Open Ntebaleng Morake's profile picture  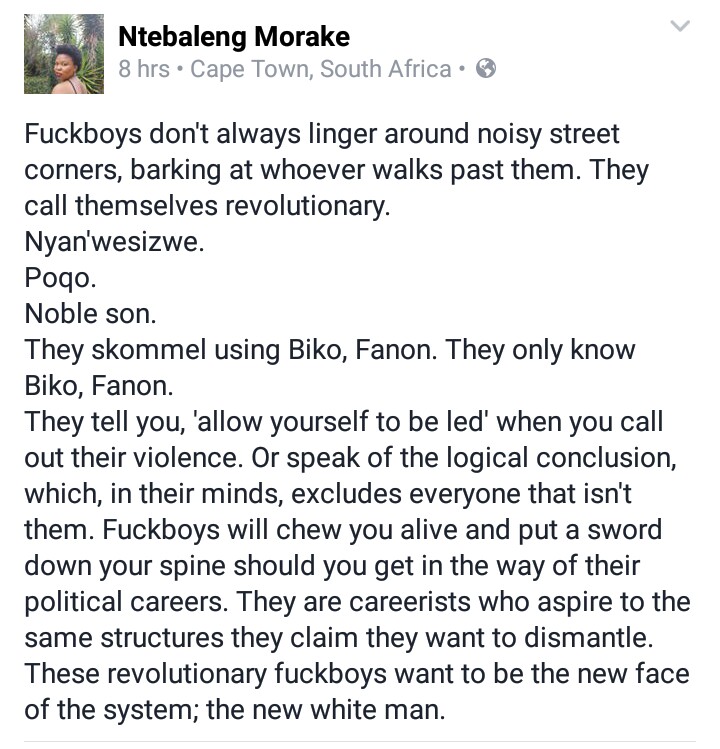(x=64, y=54)
